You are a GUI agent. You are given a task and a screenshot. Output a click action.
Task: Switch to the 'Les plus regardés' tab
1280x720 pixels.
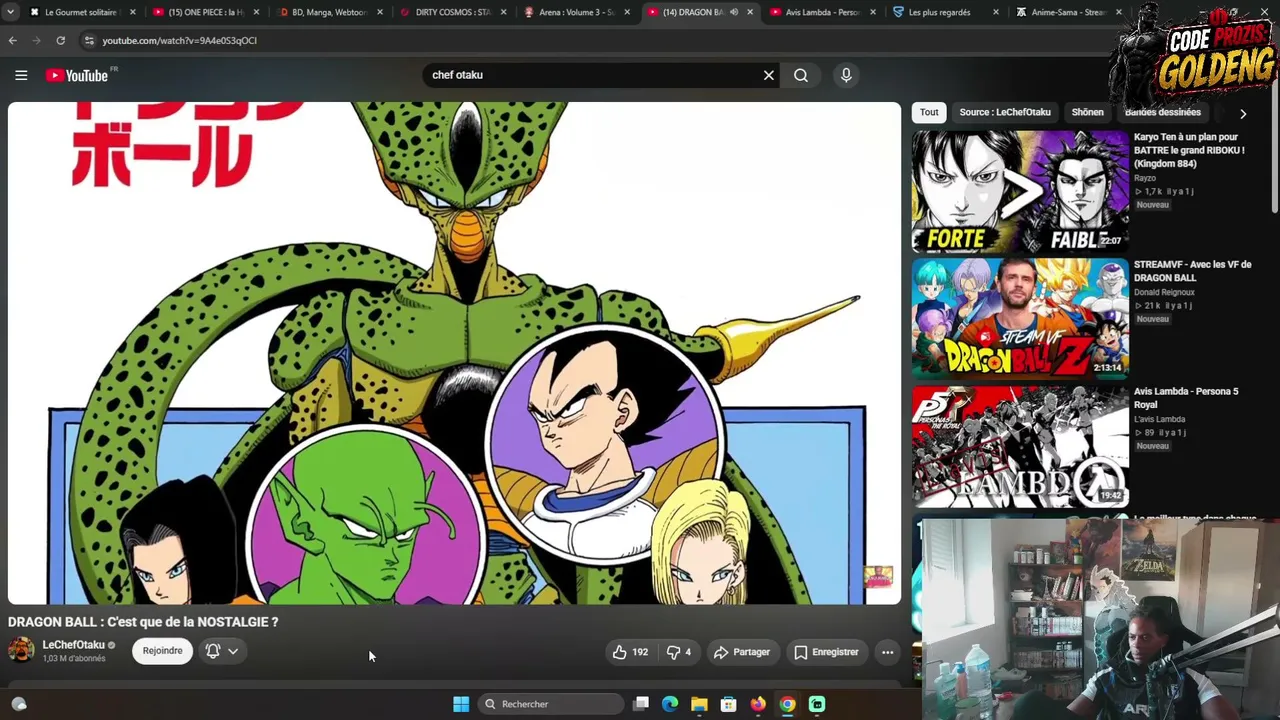coord(945,12)
